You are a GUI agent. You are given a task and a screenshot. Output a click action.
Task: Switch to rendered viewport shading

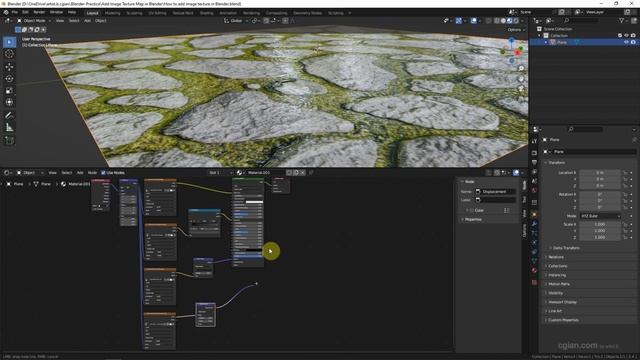[516, 20]
